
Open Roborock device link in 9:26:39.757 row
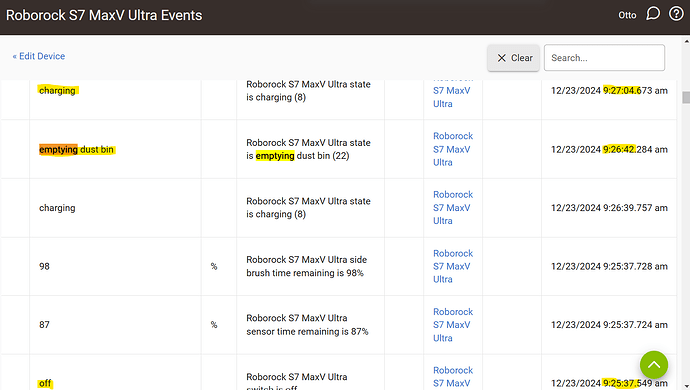tap(453, 208)
